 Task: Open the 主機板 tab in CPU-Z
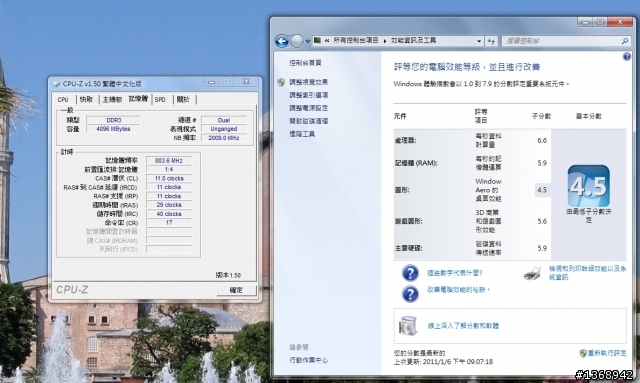(x=112, y=100)
